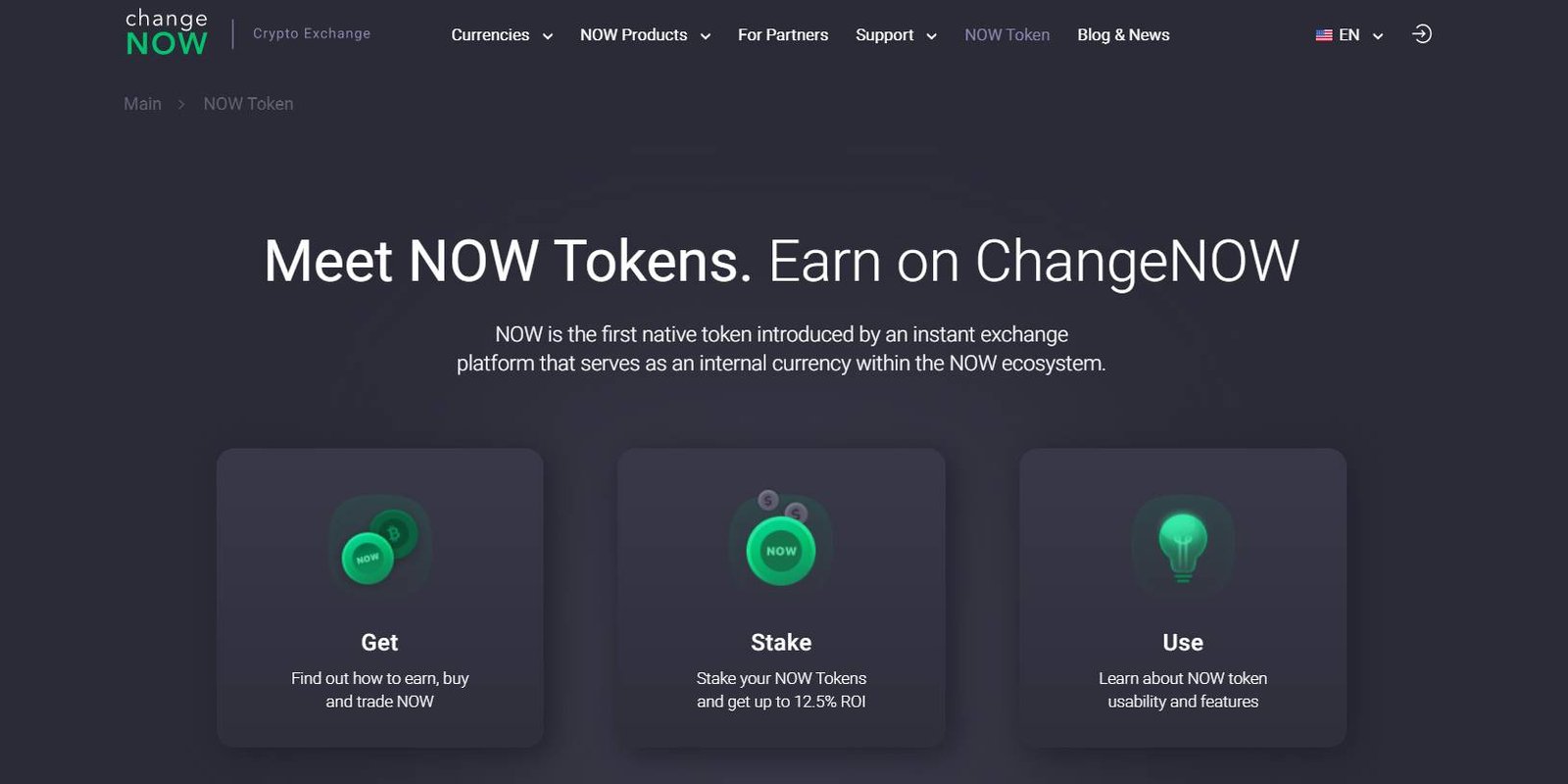This screenshot has width=1568, height=784.
Task: Expand the NOW Products dropdown
Action: click(x=645, y=35)
